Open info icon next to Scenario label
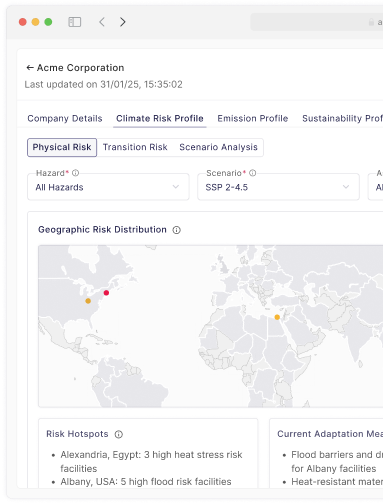 point(253,173)
